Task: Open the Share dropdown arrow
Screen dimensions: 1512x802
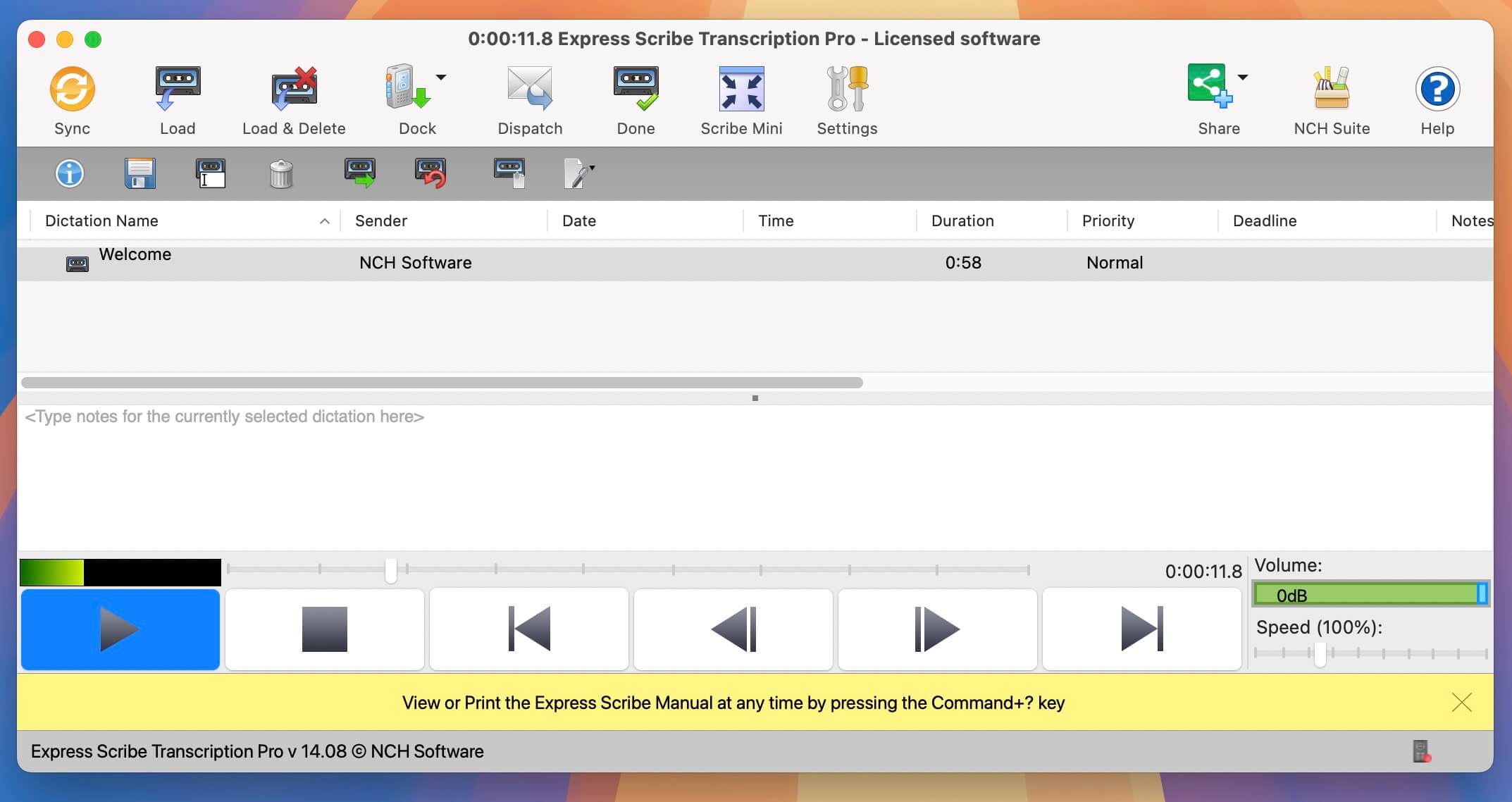Action: pyautogui.click(x=1243, y=78)
